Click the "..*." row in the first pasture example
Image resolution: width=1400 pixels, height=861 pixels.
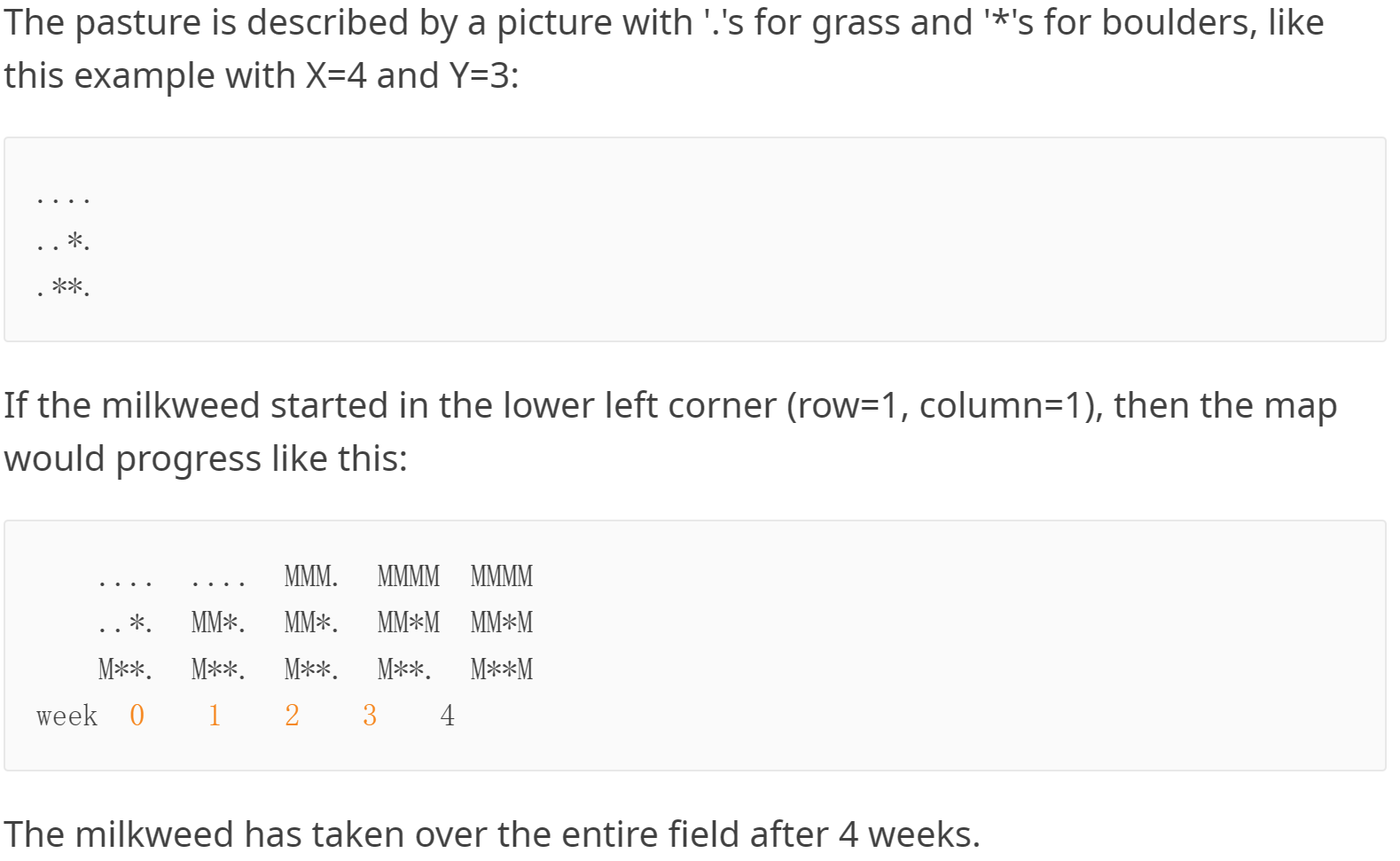tap(63, 241)
